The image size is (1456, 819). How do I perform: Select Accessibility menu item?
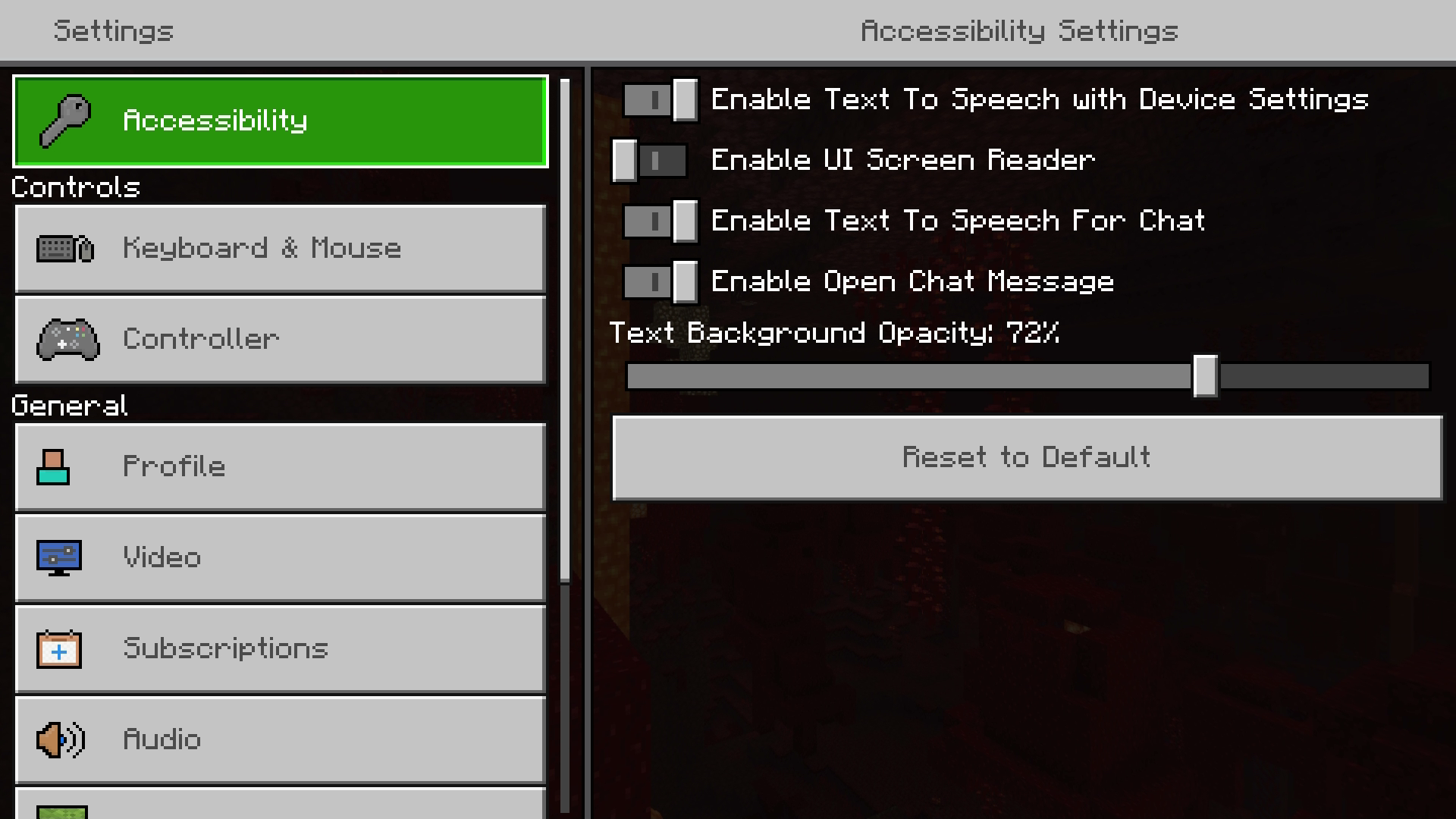click(281, 120)
